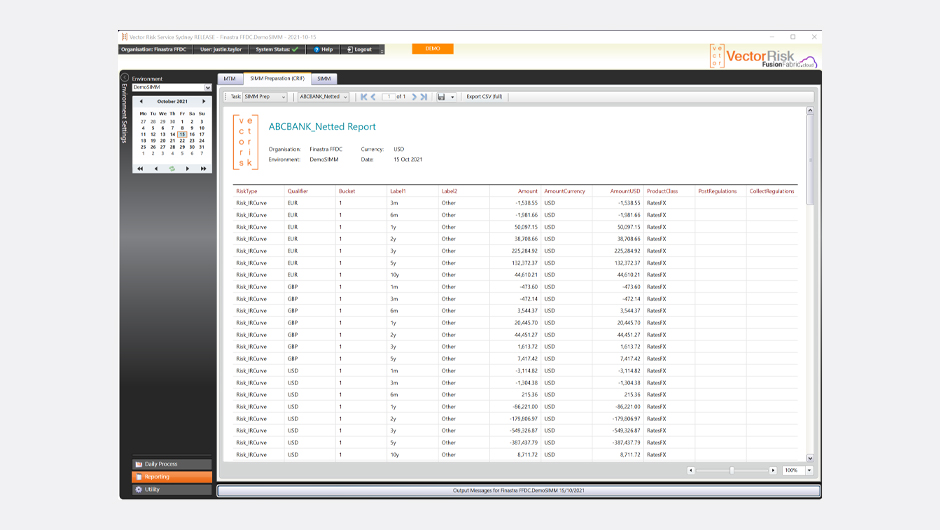
Task: Open the 100% zoom dropdown
Action: coord(809,471)
